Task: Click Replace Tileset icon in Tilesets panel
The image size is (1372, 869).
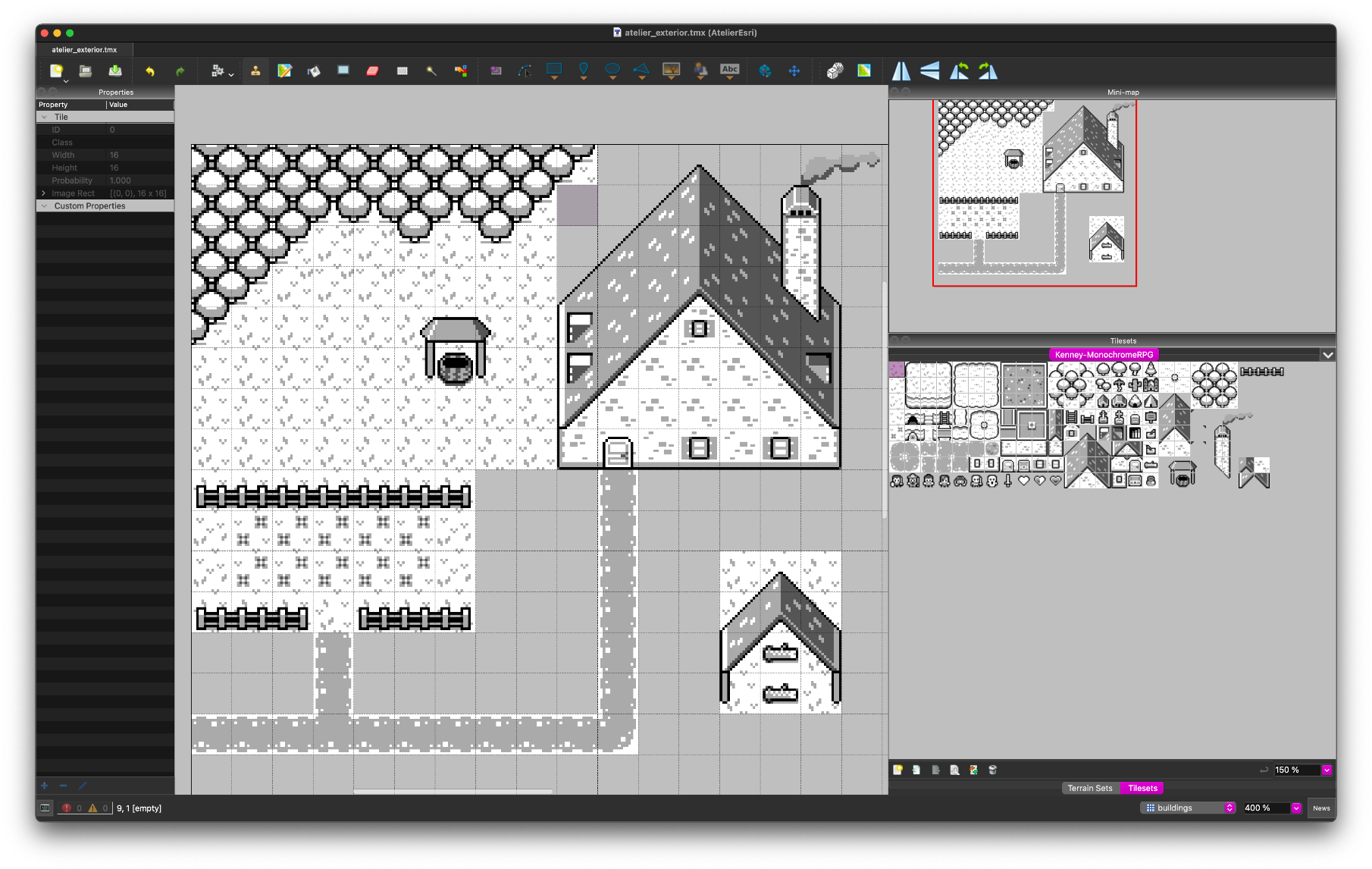Action: pos(973,770)
